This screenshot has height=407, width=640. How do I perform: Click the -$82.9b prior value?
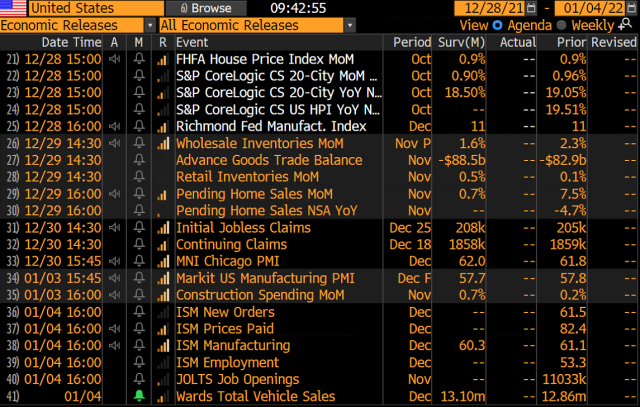pyautogui.click(x=563, y=160)
